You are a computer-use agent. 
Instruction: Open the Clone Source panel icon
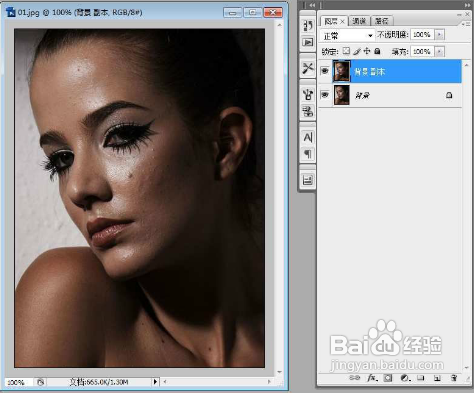308,111
